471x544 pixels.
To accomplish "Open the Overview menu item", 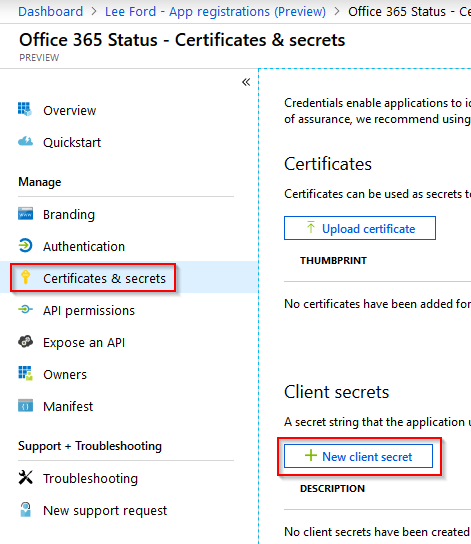I will tap(69, 110).
